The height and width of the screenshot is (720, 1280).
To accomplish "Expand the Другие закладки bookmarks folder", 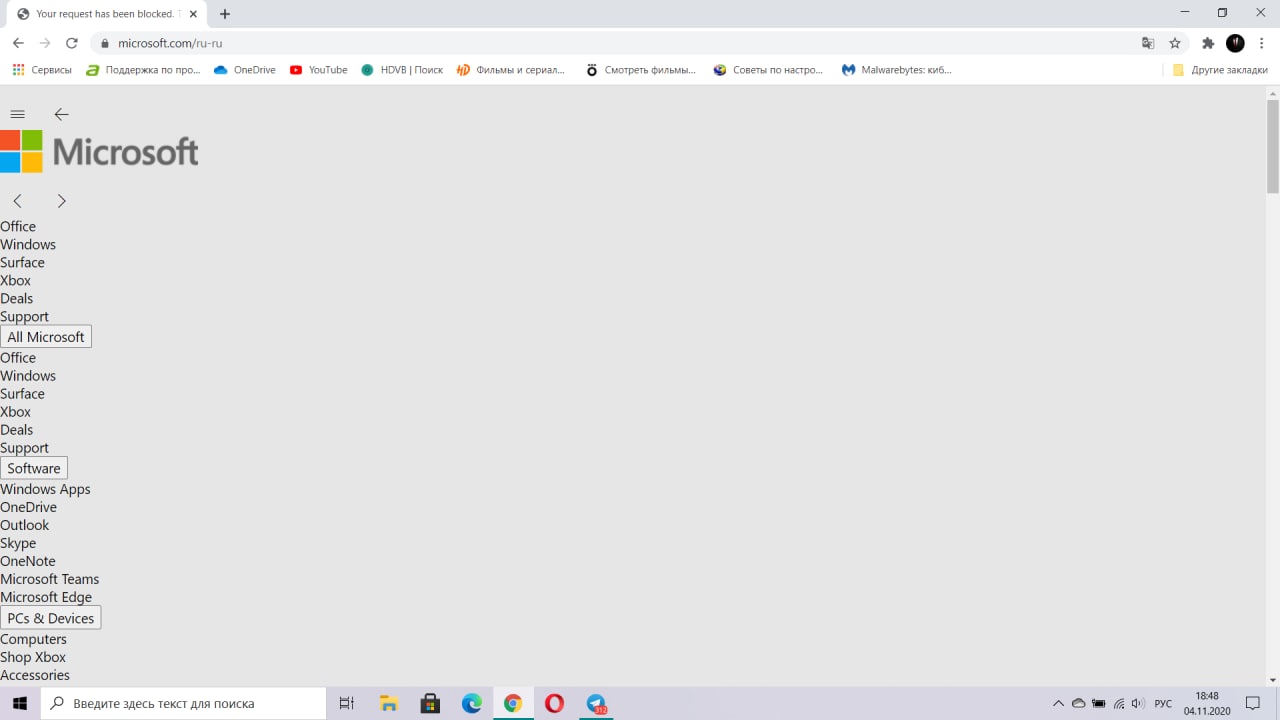I will click(x=1219, y=70).
